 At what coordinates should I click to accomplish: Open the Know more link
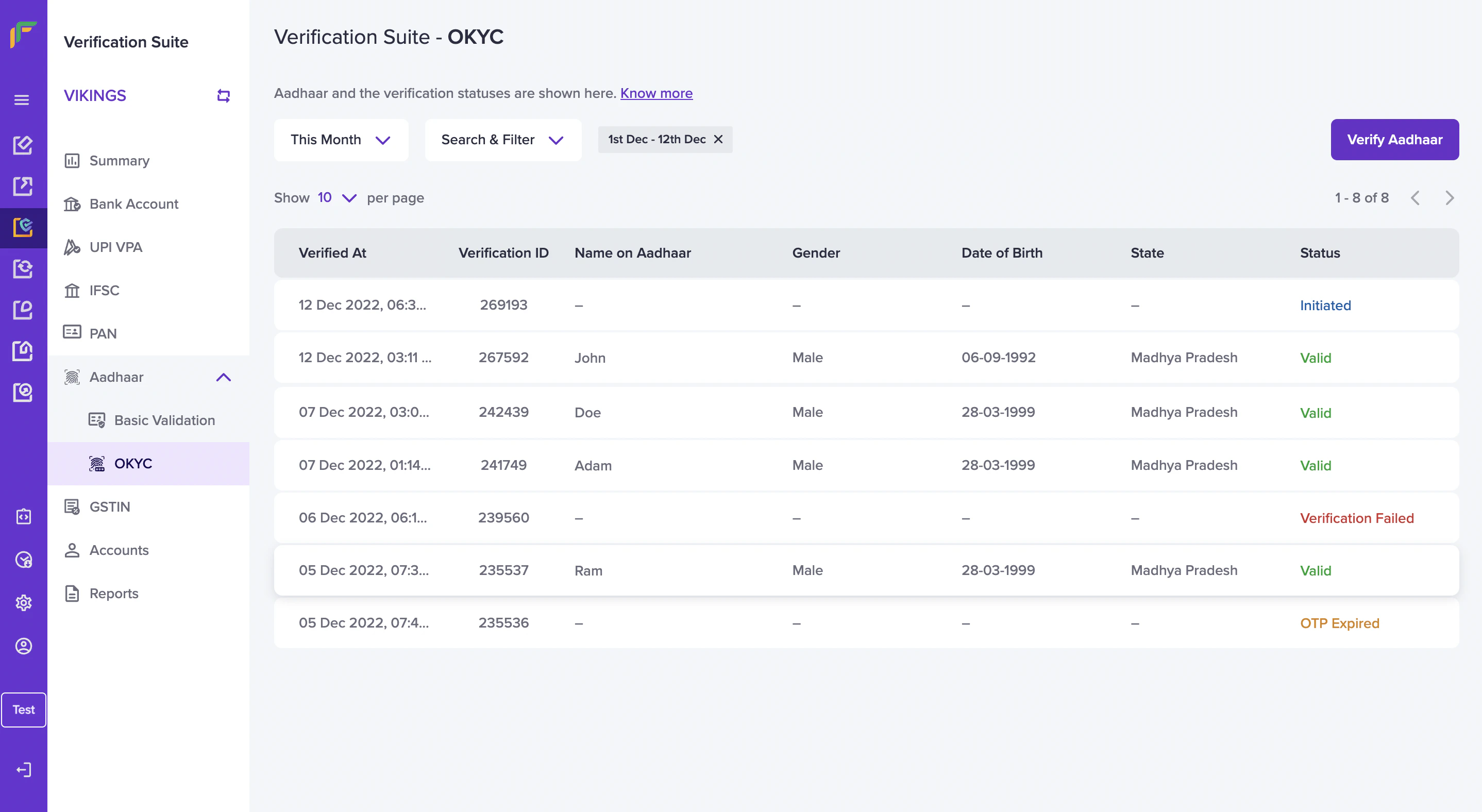[x=656, y=93]
